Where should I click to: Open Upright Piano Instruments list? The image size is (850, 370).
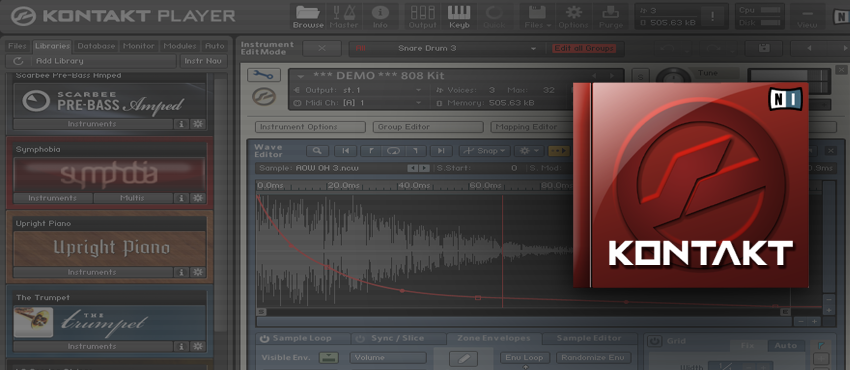click(x=92, y=272)
